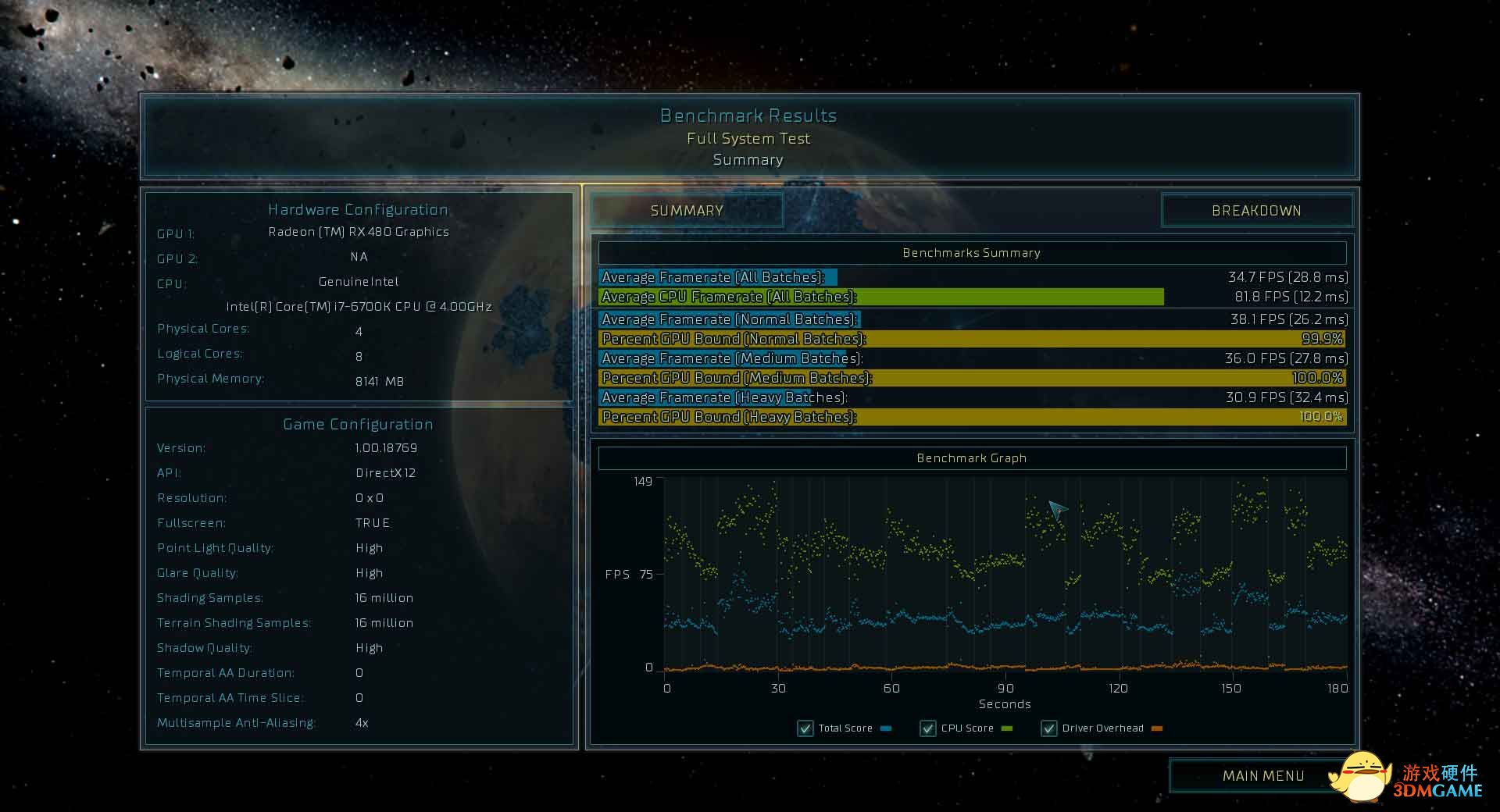The image size is (1500, 812).
Task: Click the Point Light Quality label
Action: pyautogui.click(x=215, y=548)
